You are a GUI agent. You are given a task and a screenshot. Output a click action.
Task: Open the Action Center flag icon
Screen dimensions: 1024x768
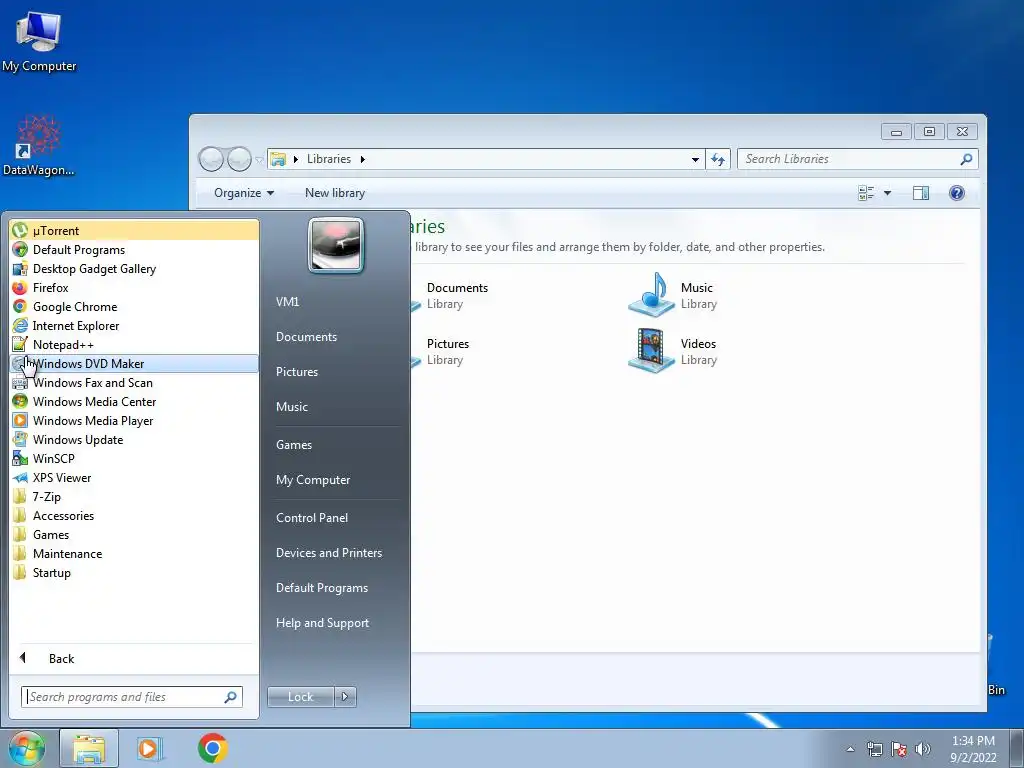click(x=899, y=749)
